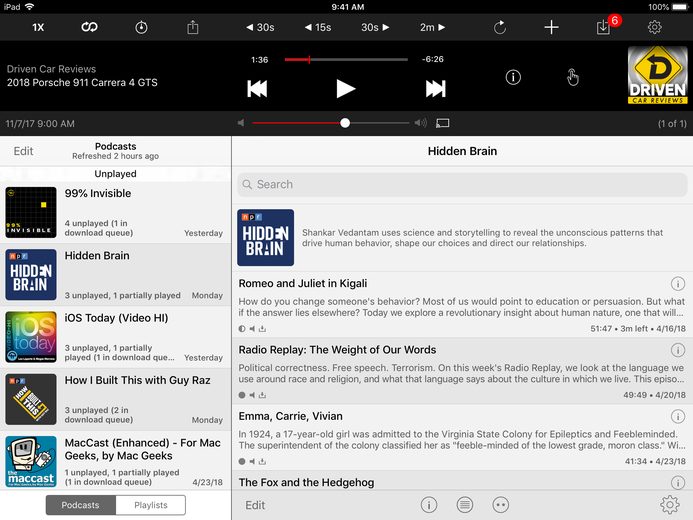Image resolution: width=693 pixels, height=520 pixels.
Task: Open the list view icon in the bottom bar
Action: (x=465, y=505)
